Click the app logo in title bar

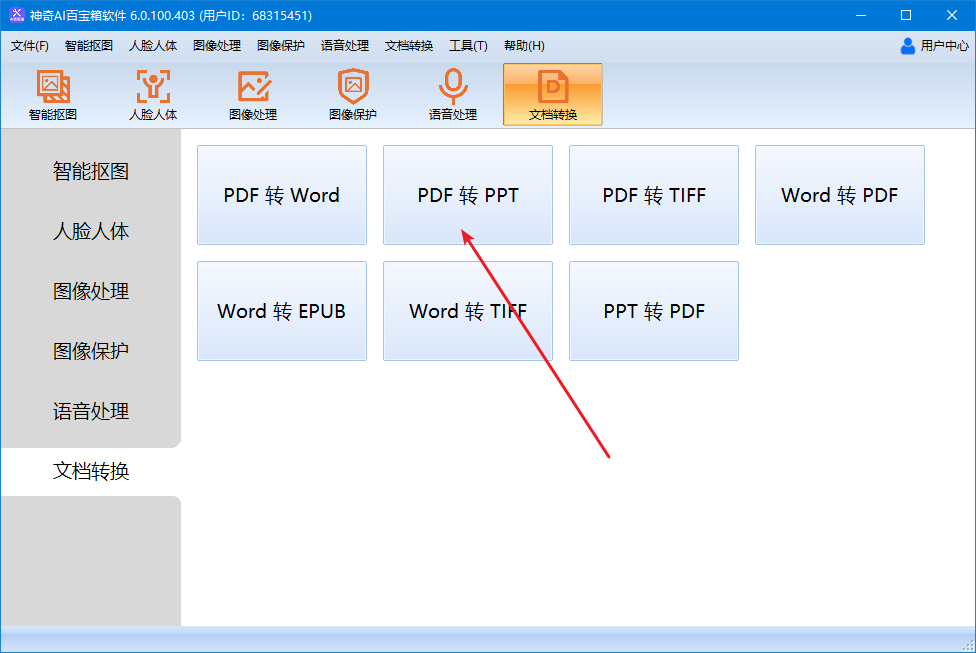[17, 15]
